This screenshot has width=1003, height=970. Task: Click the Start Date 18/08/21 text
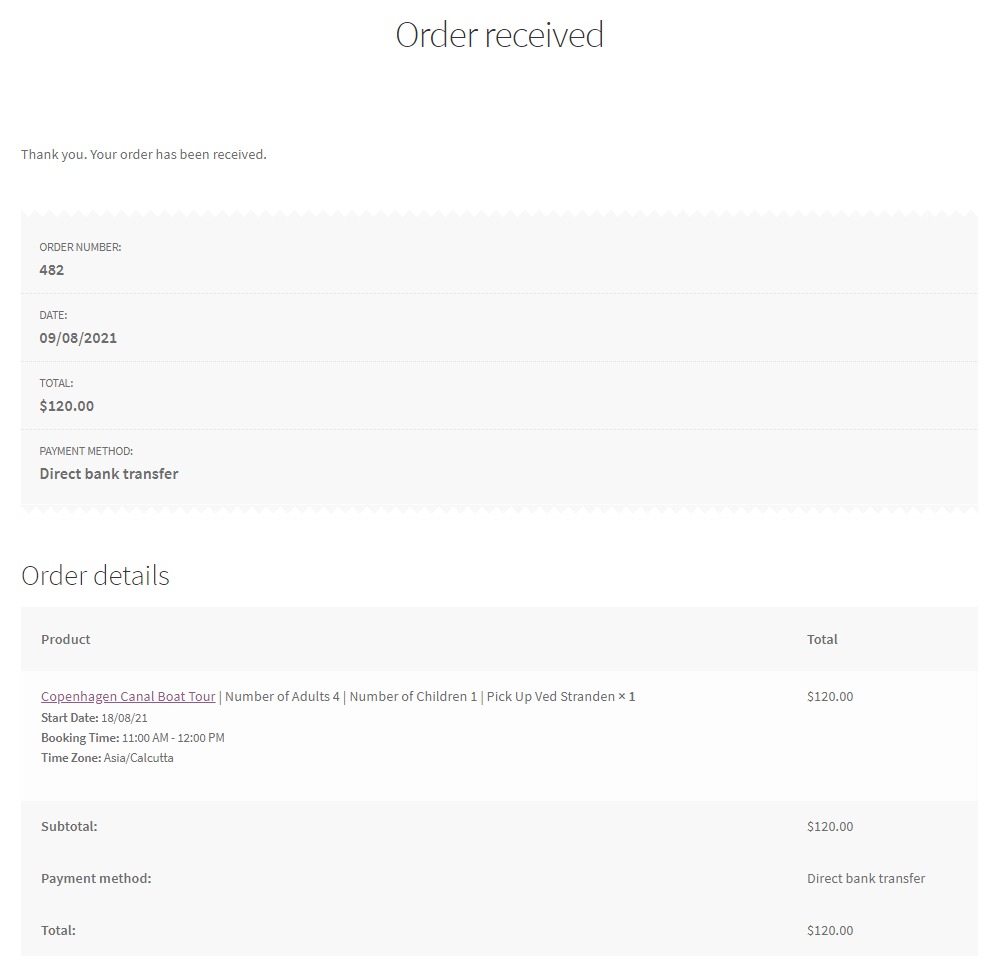pos(95,718)
